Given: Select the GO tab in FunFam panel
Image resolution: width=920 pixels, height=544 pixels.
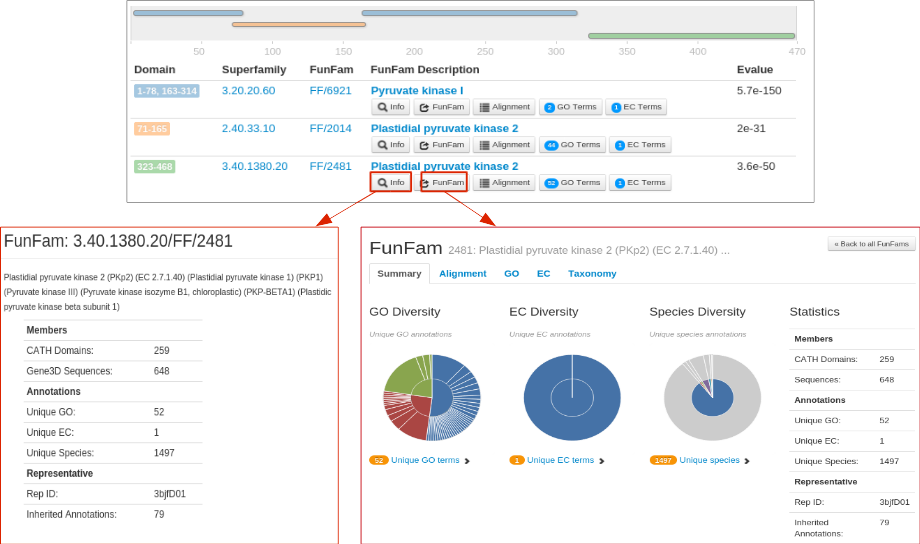Looking at the screenshot, I should 511,274.
